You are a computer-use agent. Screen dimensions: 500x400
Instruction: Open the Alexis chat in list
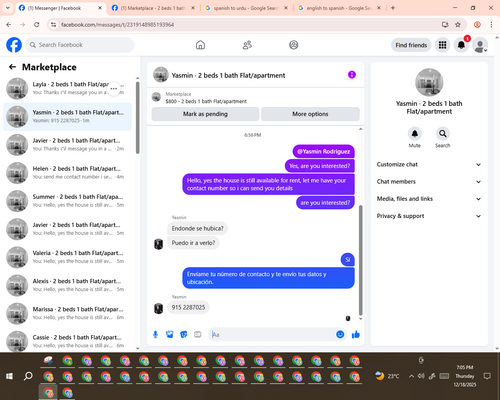pyautogui.click(x=67, y=285)
